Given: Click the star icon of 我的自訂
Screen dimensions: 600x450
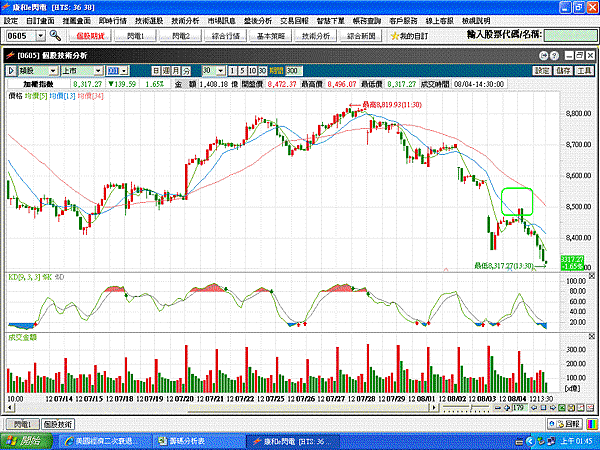Looking at the screenshot, I should point(395,36).
